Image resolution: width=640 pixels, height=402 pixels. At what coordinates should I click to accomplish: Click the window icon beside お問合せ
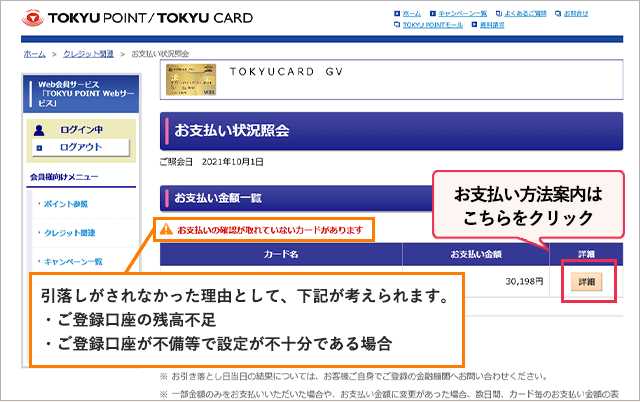tap(558, 13)
